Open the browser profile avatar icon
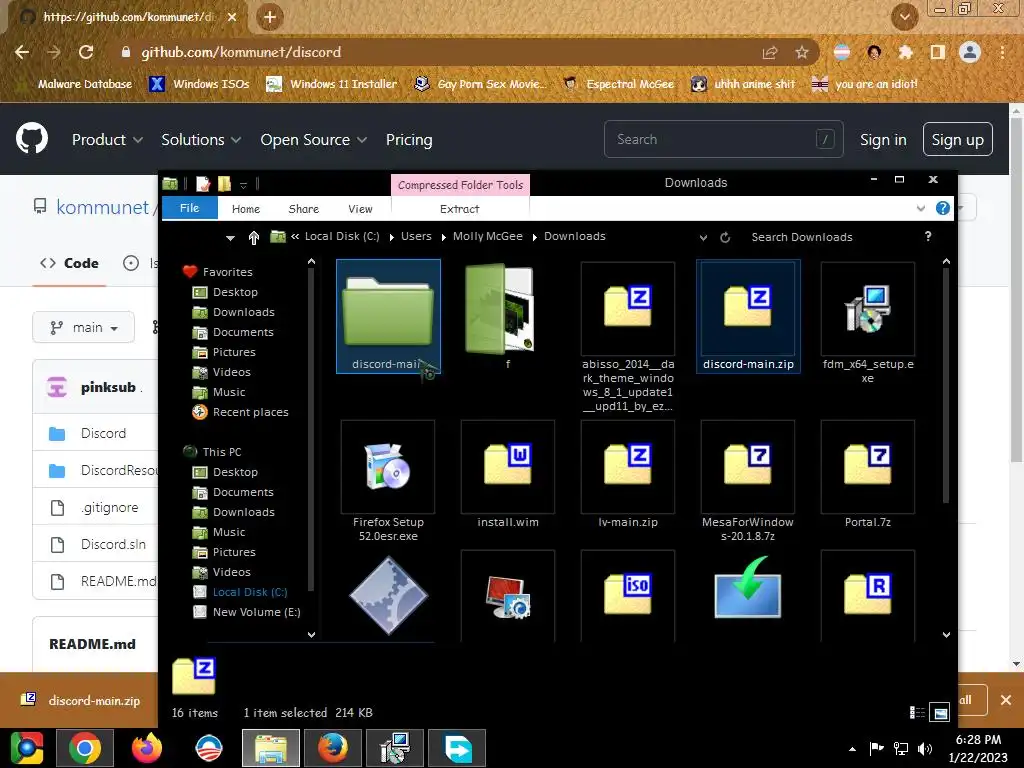Viewport: 1024px width, 768px height. pos(970,52)
